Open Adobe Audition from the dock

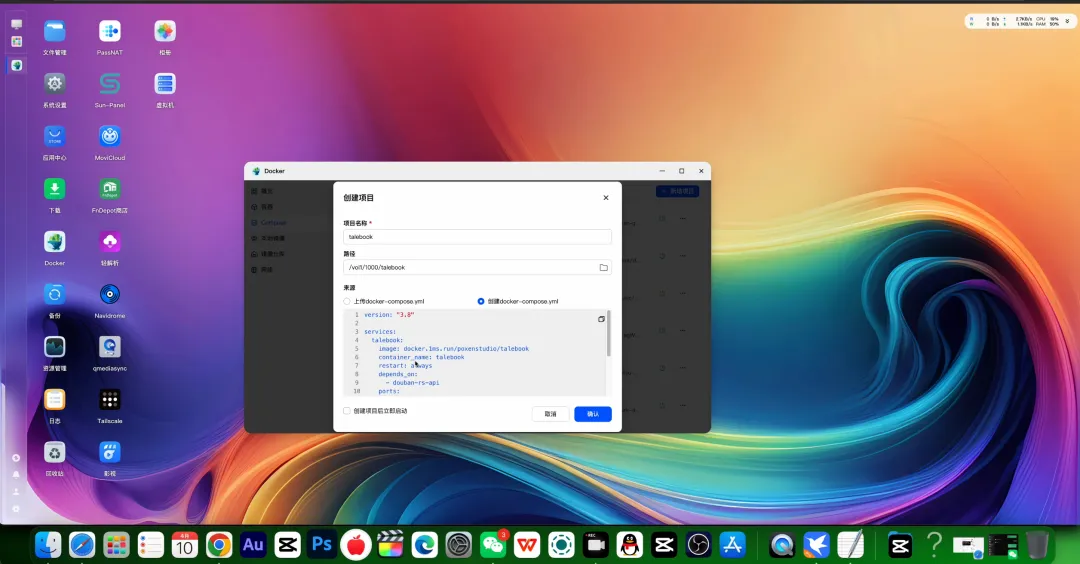253,545
